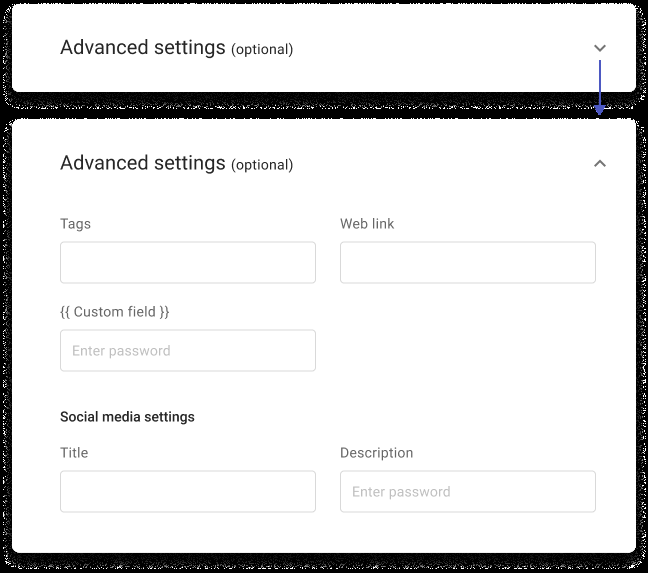The image size is (648, 573).
Task: Click (optional) text in expanded panel header
Action: tap(262, 165)
